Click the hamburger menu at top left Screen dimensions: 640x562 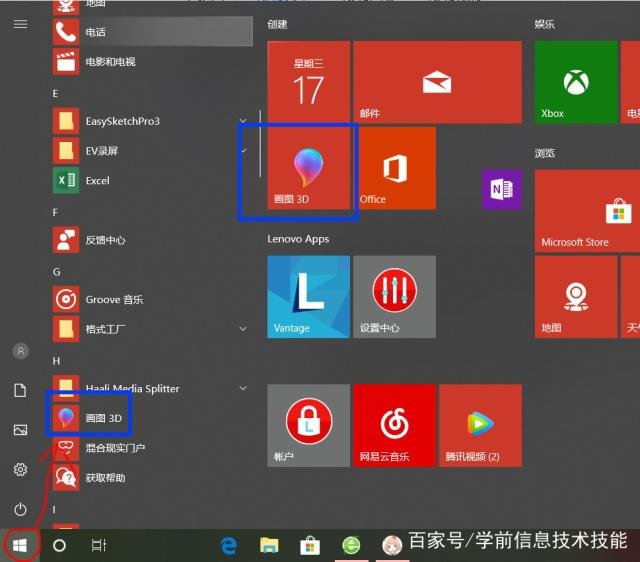point(20,24)
